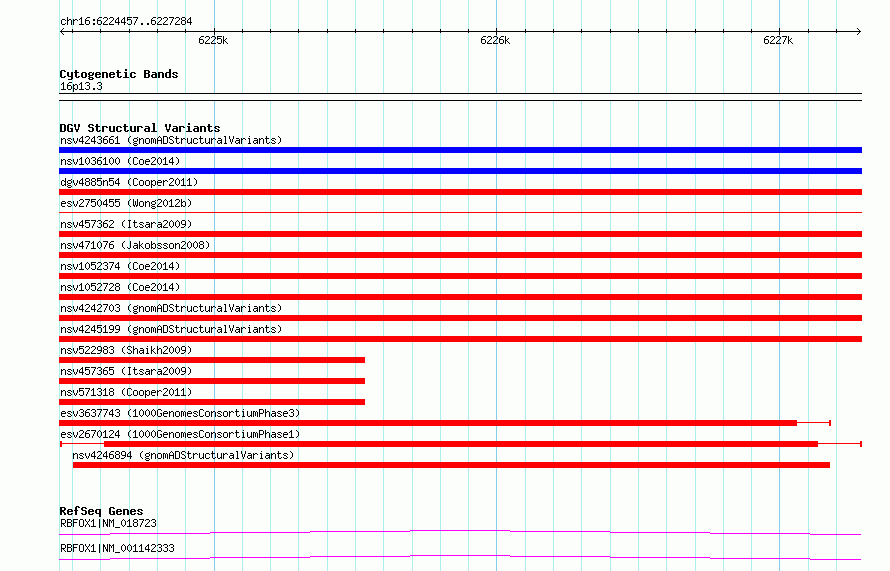The image size is (890, 571).
Task: Click nsv471076 (Jakobsson2008) label
Action: click(x=135, y=245)
